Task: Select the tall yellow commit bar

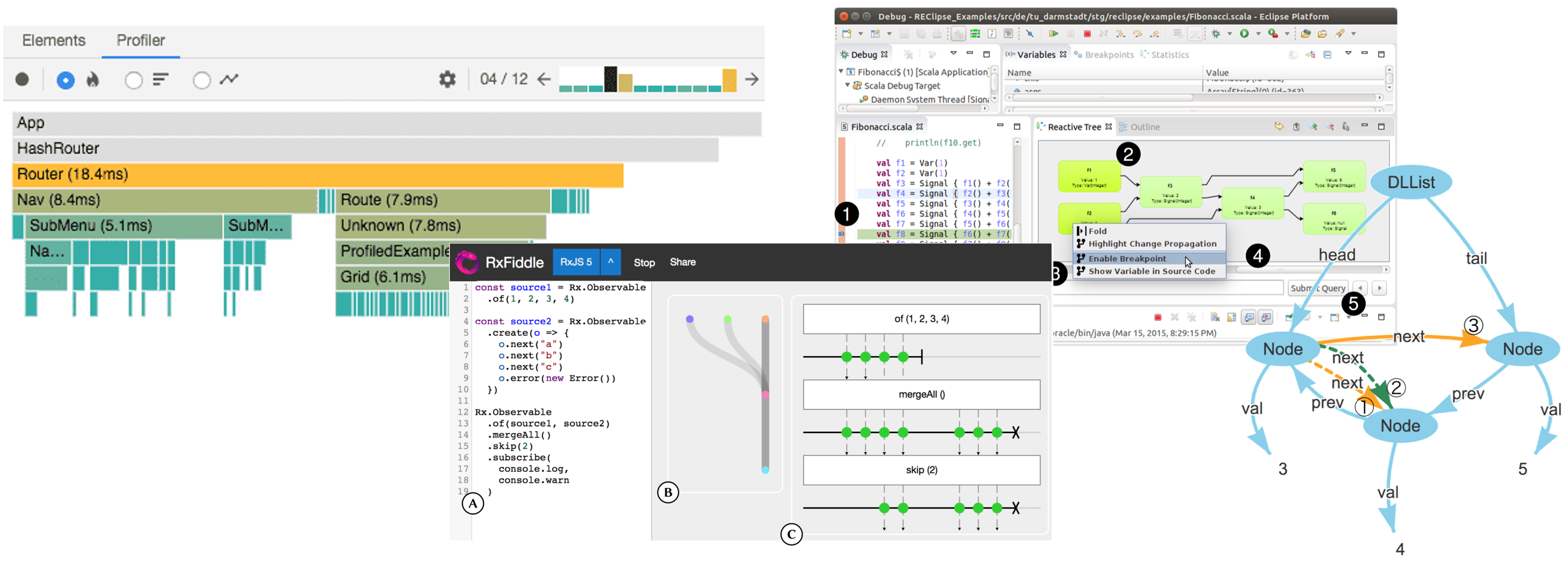Action: [x=729, y=80]
